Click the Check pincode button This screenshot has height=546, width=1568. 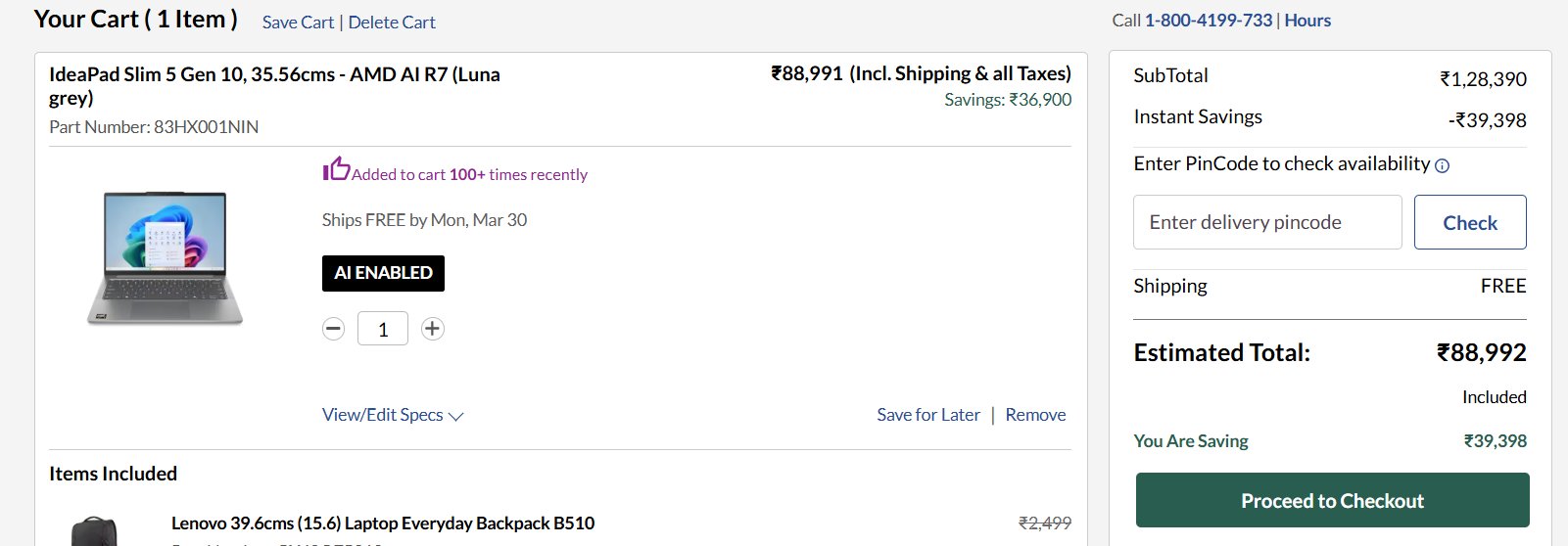[1469, 222]
